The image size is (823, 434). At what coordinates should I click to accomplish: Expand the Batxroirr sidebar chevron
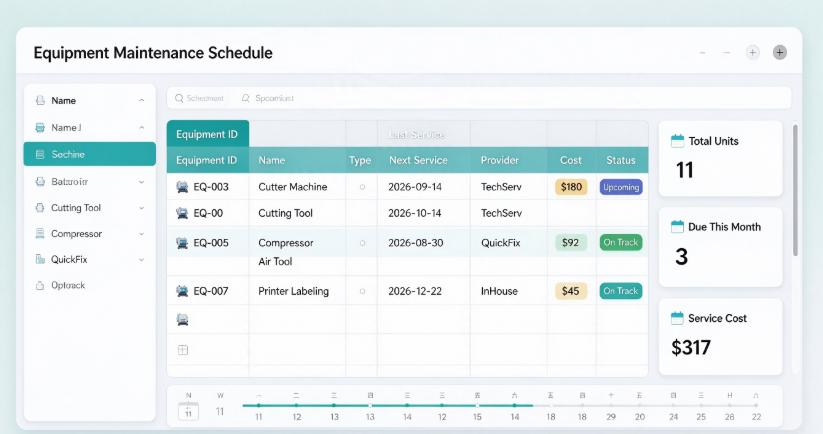[x=142, y=182]
